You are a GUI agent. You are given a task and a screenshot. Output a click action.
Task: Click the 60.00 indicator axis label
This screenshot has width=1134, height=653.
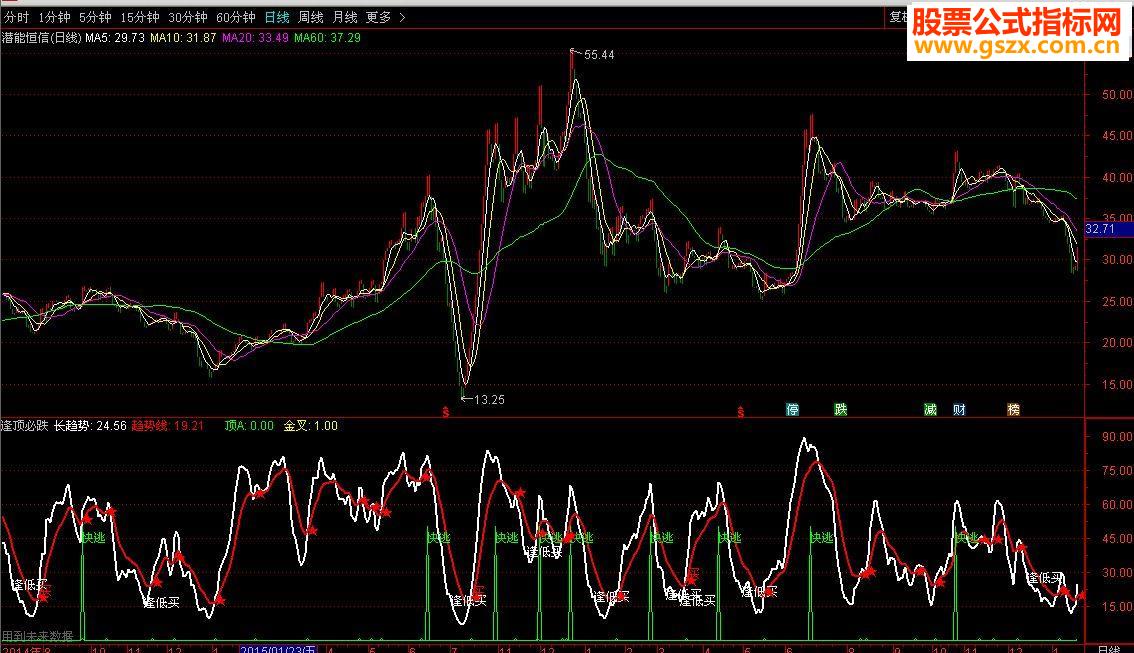(x=1117, y=505)
